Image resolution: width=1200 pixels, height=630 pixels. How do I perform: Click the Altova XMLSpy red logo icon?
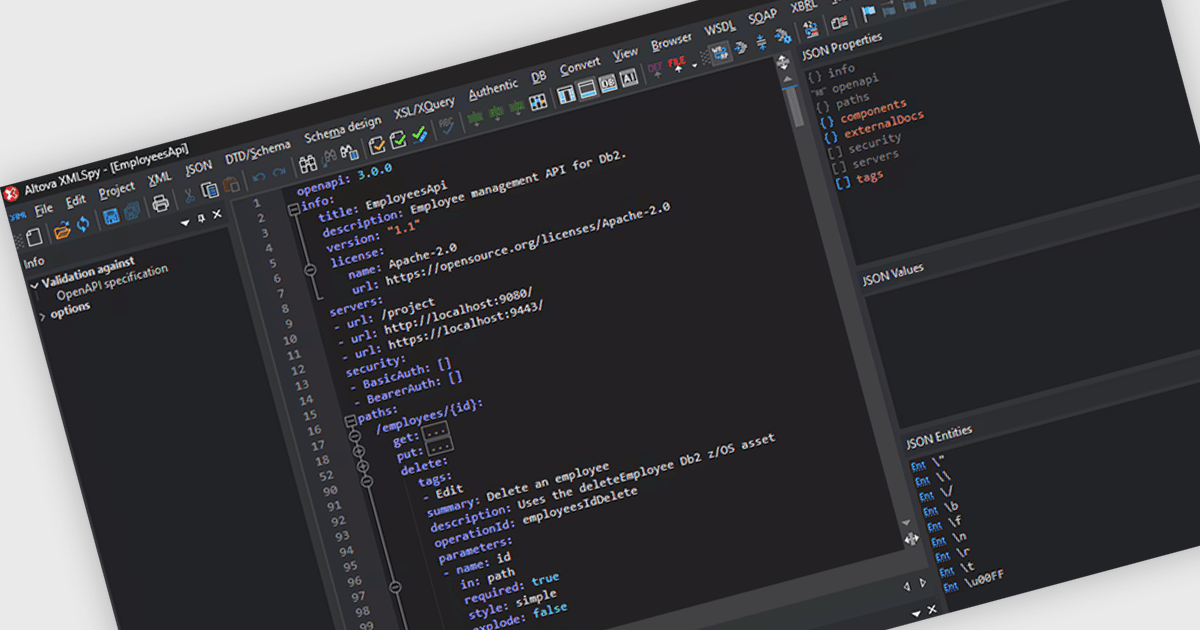coord(11,194)
